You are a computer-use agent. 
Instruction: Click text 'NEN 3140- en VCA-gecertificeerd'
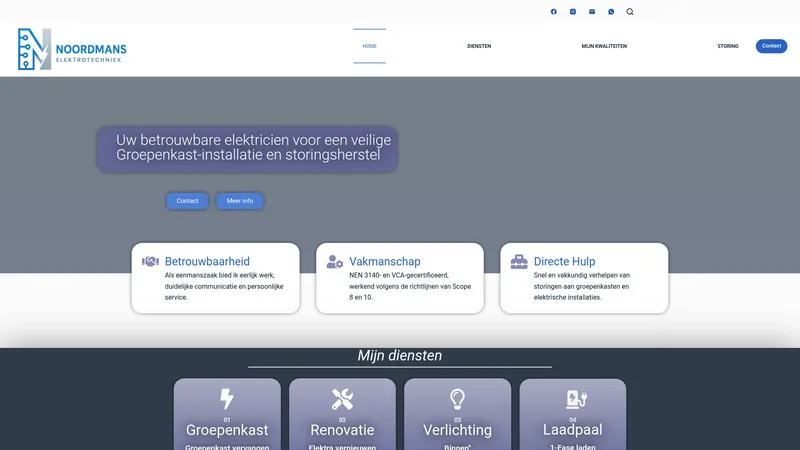[399, 276]
